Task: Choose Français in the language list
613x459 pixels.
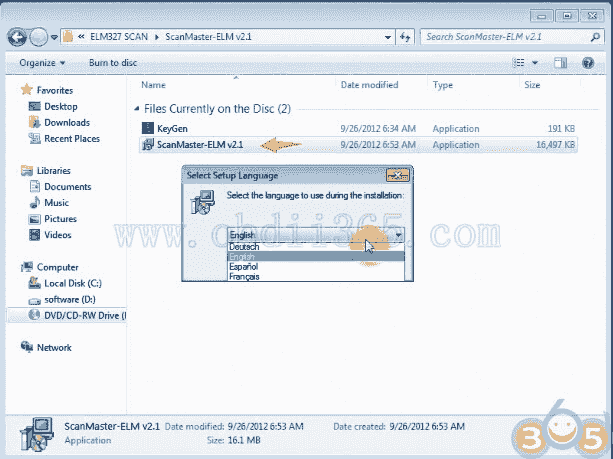Action: coord(316,276)
